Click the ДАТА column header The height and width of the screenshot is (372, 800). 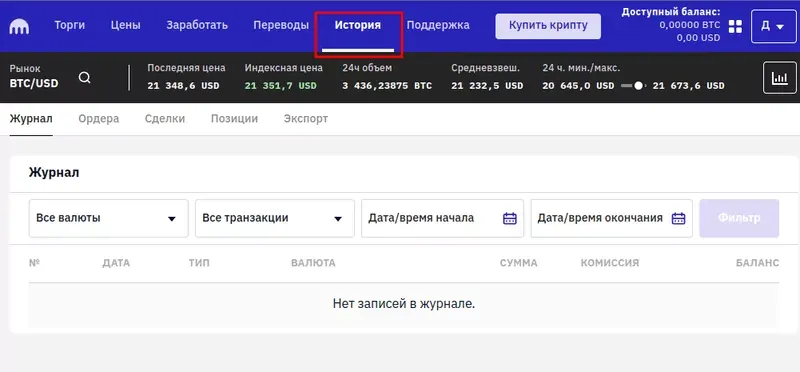point(116,263)
